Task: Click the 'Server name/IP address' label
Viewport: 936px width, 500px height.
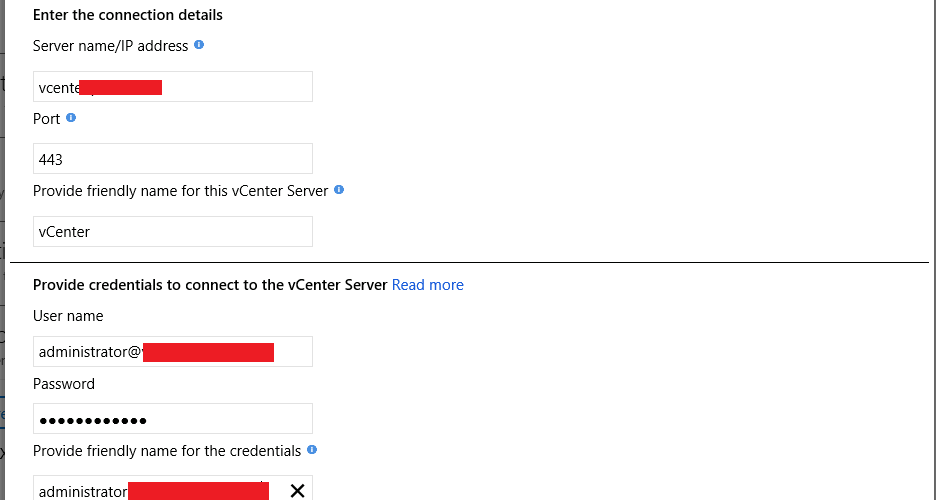Action: [110, 46]
